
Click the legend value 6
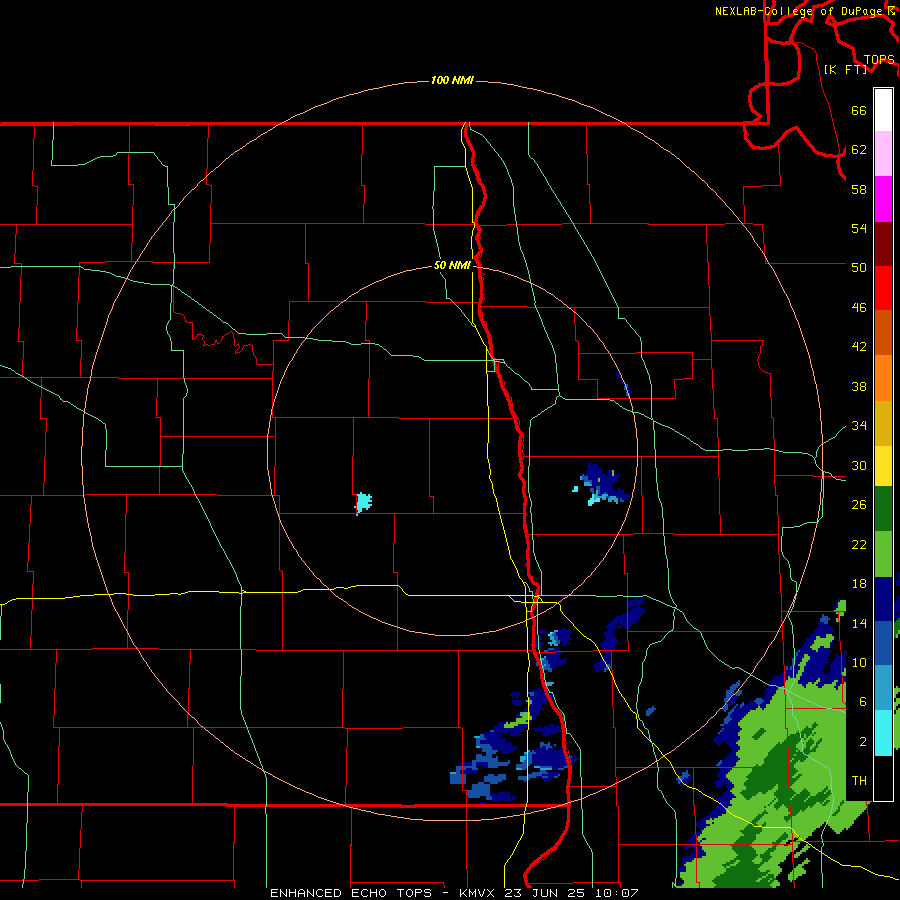click(x=862, y=701)
